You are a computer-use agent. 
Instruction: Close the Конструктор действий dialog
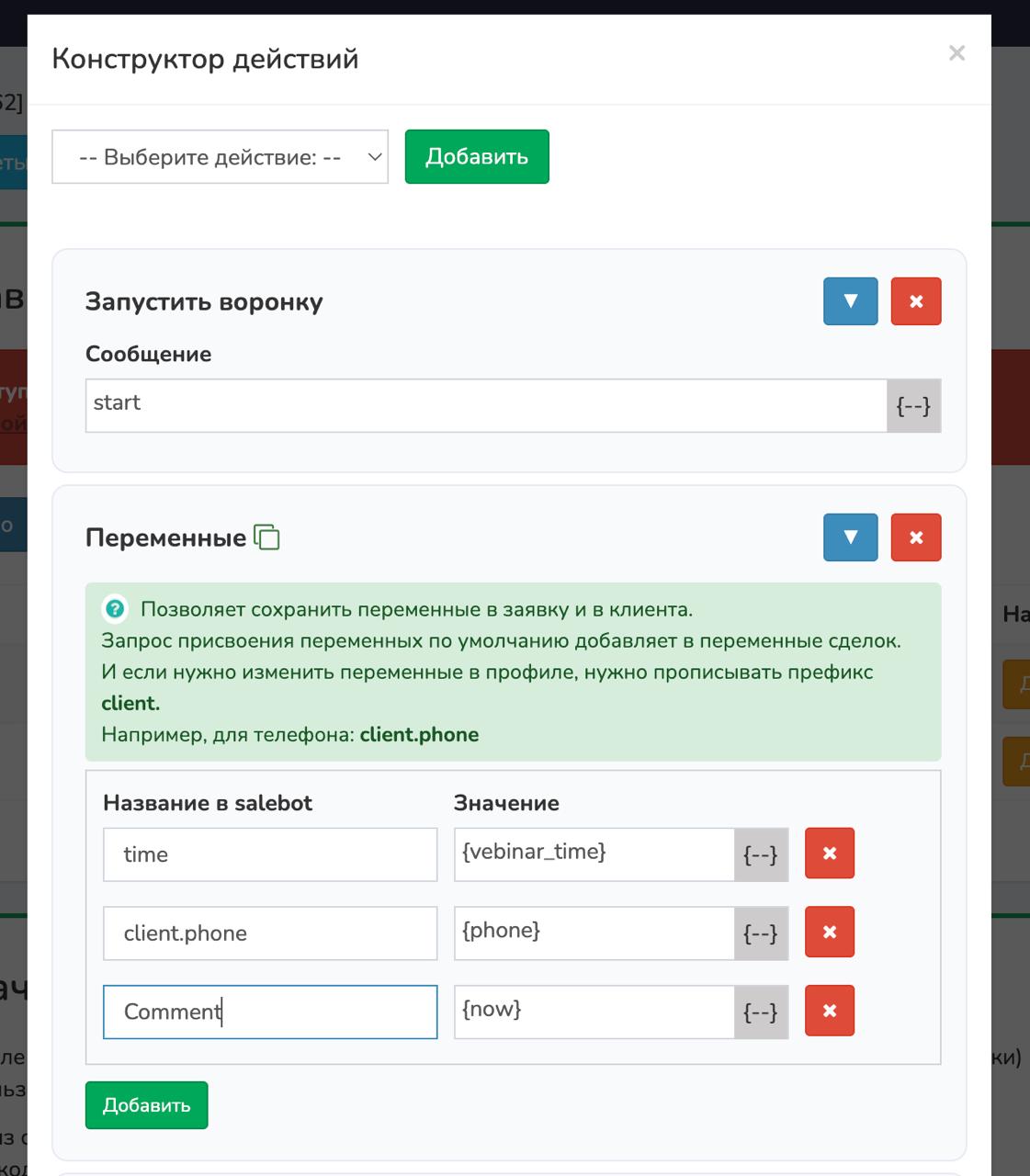point(956,53)
